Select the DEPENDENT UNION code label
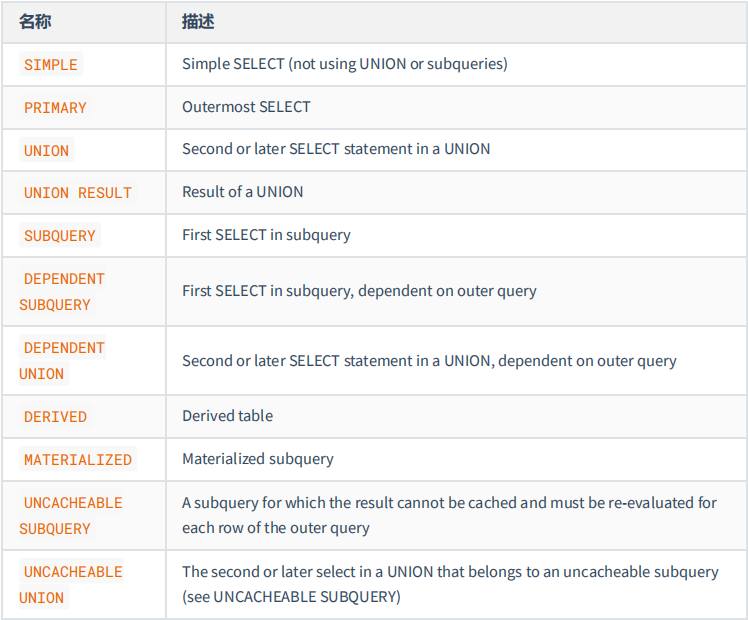Image resolution: width=748 pixels, height=620 pixels. [x=62, y=361]
